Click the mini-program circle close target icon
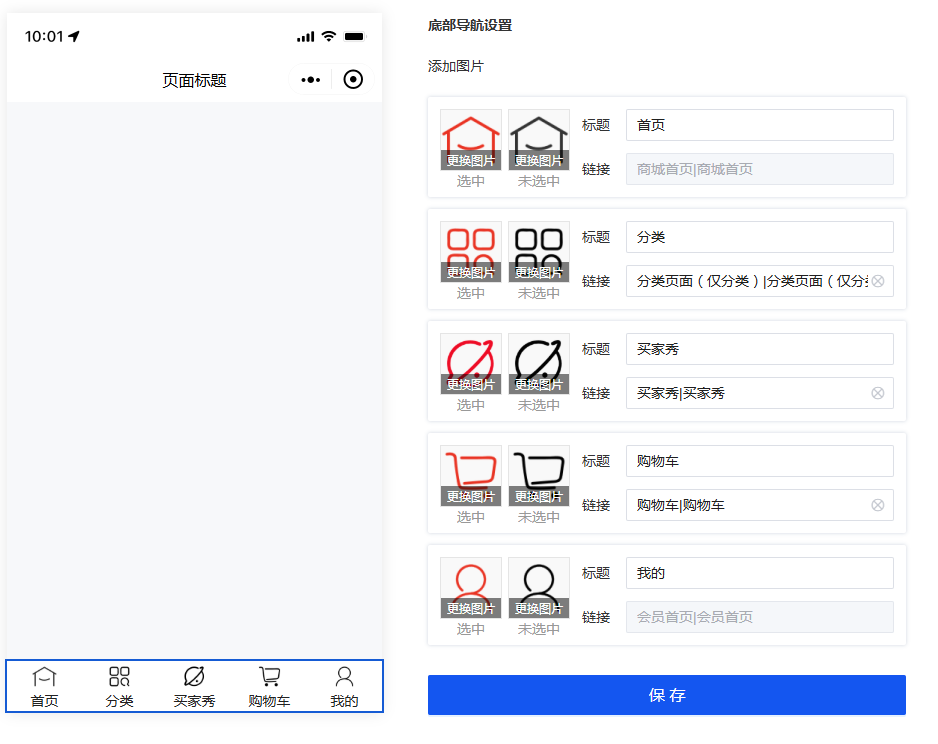Viewport: 938px width, 744px height. click(353, 80)
